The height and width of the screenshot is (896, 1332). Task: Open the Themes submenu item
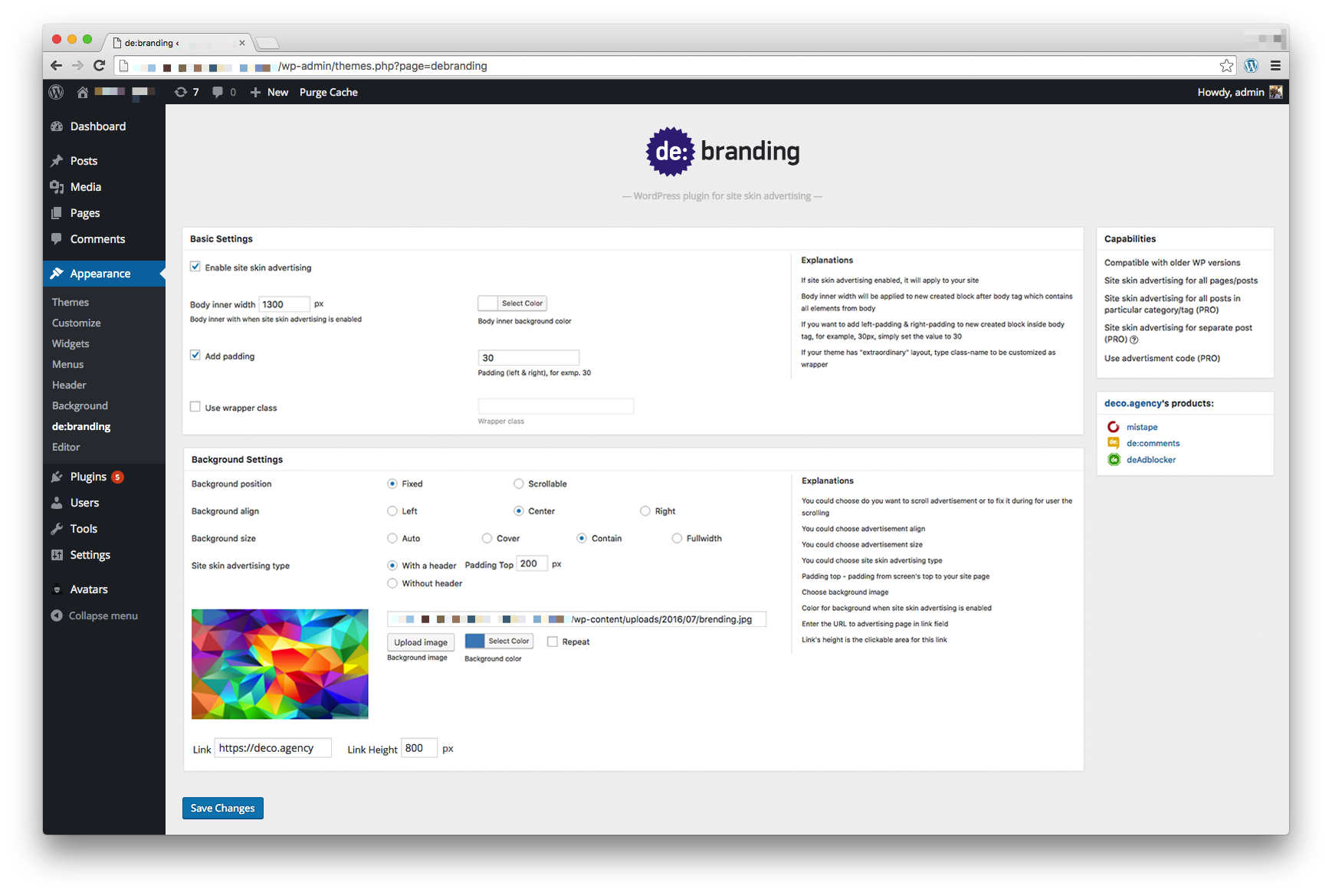(71, 302)
